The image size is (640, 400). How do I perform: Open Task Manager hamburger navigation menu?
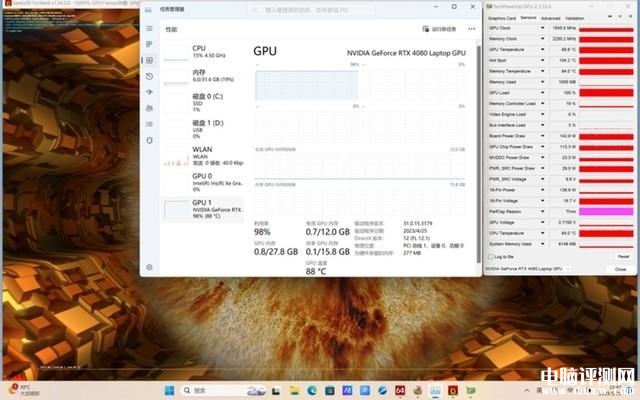149,29
